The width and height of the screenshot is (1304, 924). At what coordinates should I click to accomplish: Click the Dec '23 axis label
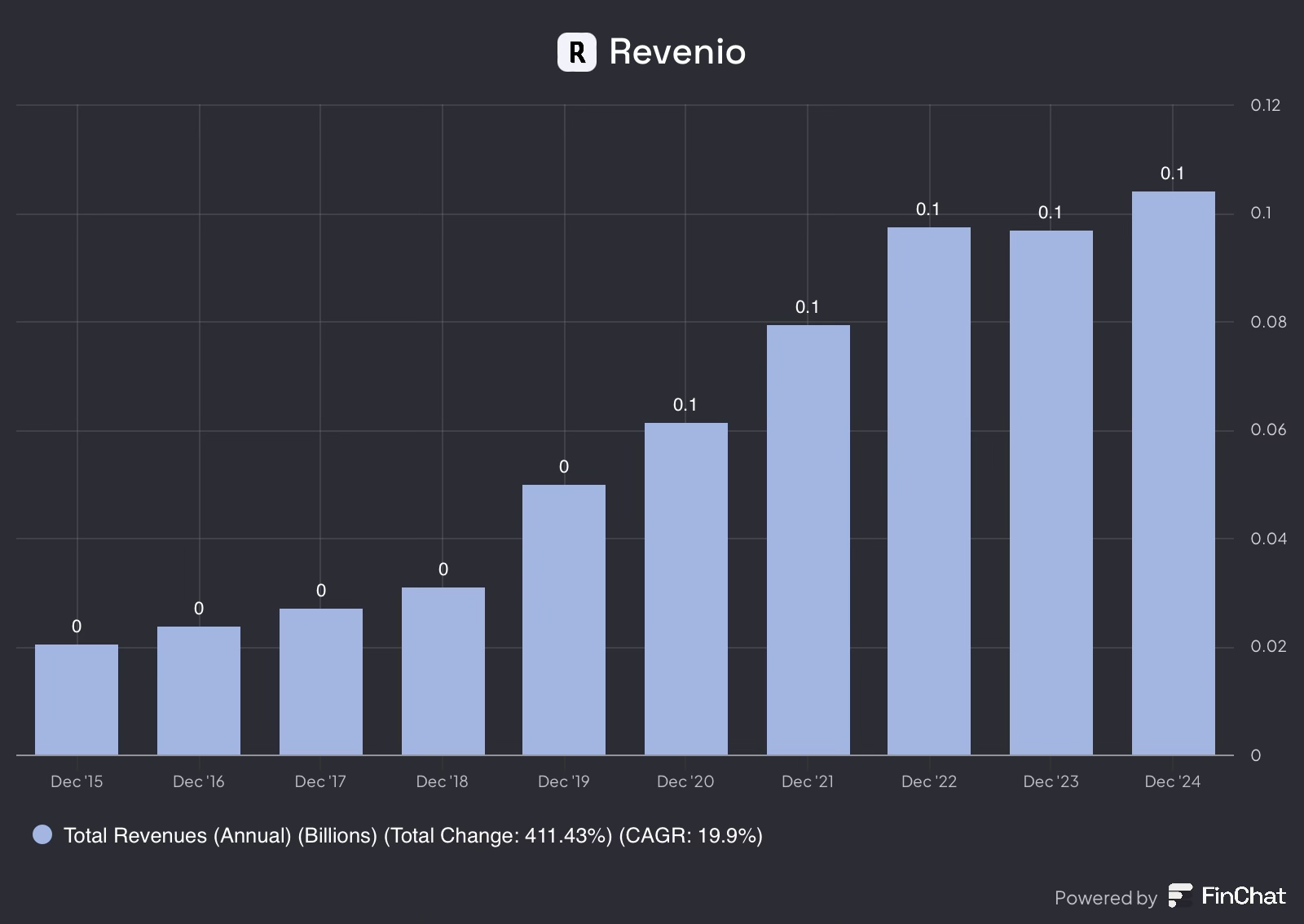(x=1051, y=781)
